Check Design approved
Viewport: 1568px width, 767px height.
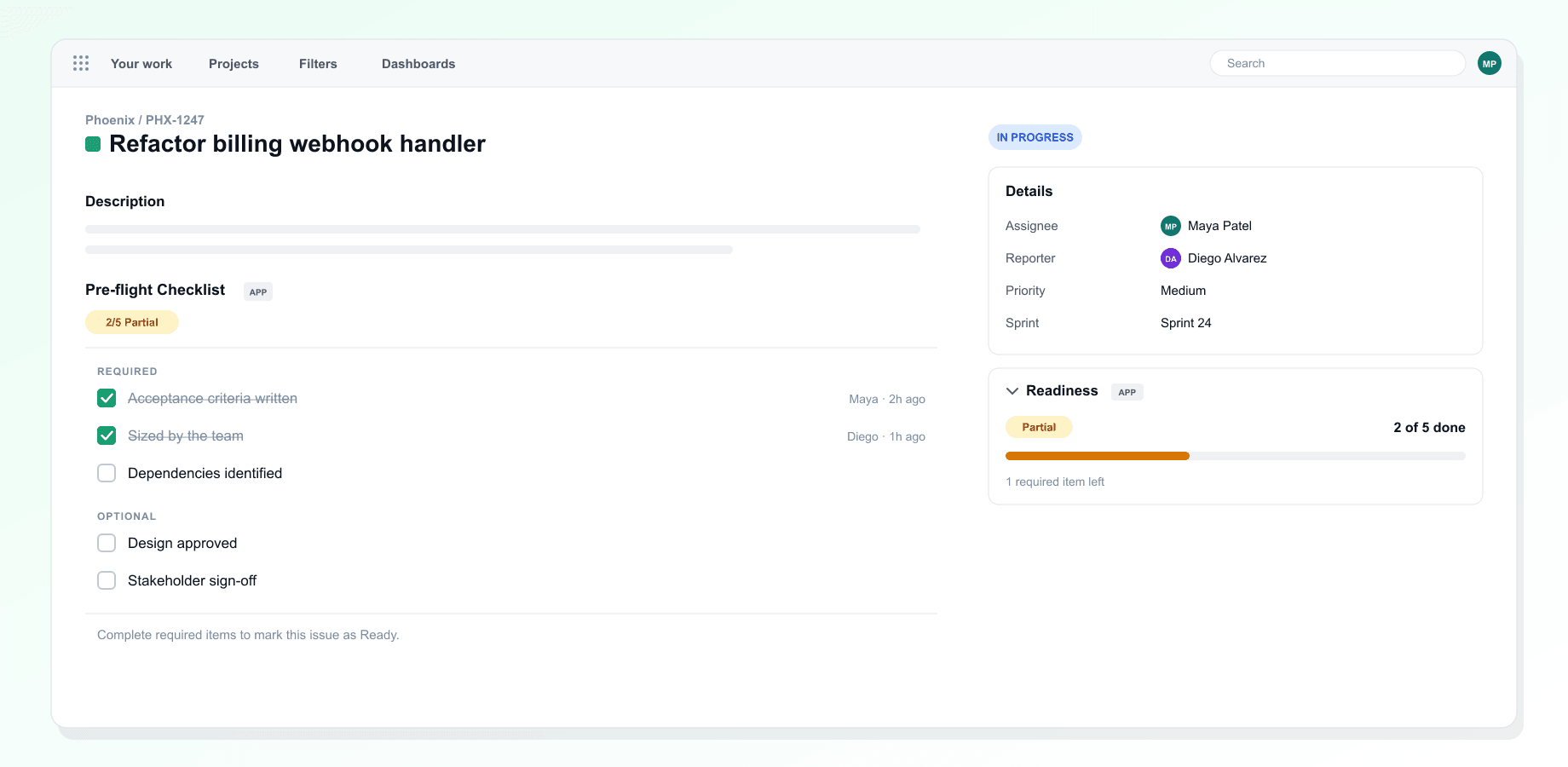tap(107, 543)
